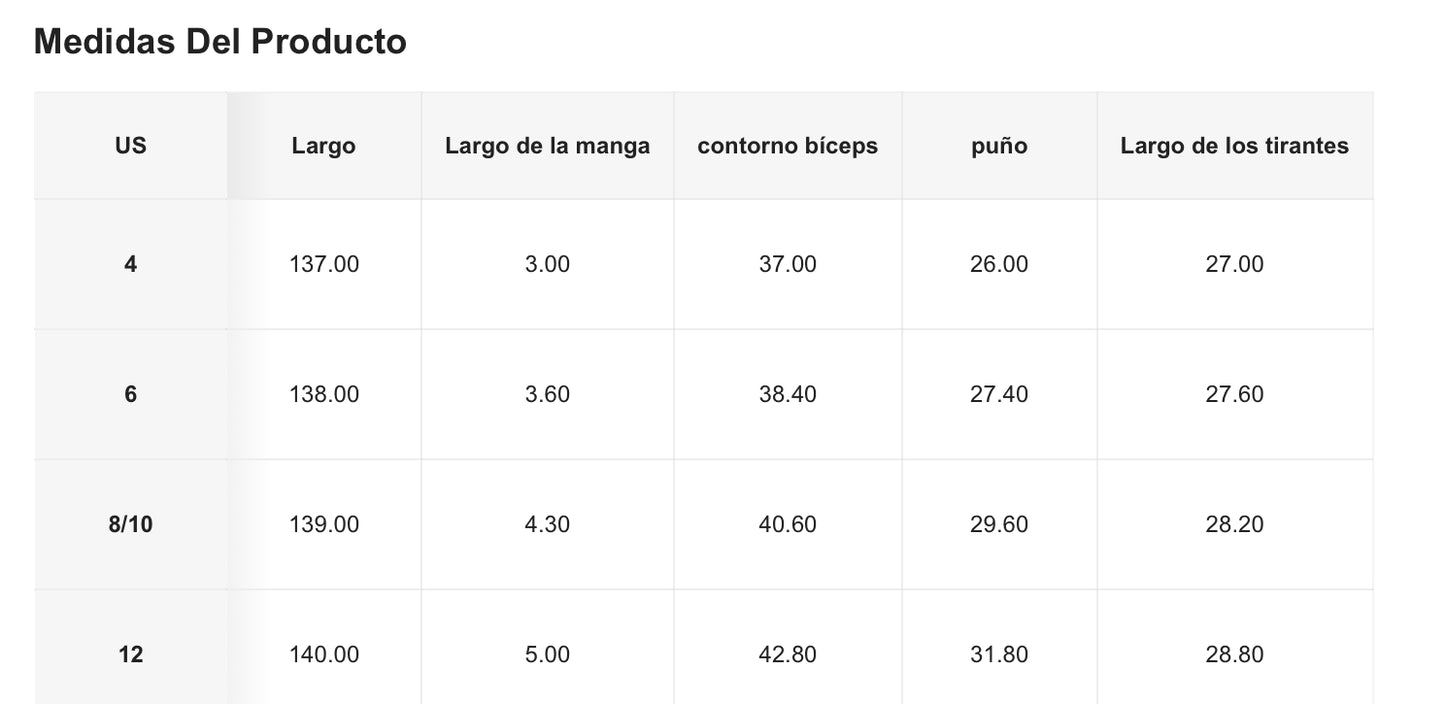
Task: Click the 140.00 Largo cell
Action: point(323,655)
